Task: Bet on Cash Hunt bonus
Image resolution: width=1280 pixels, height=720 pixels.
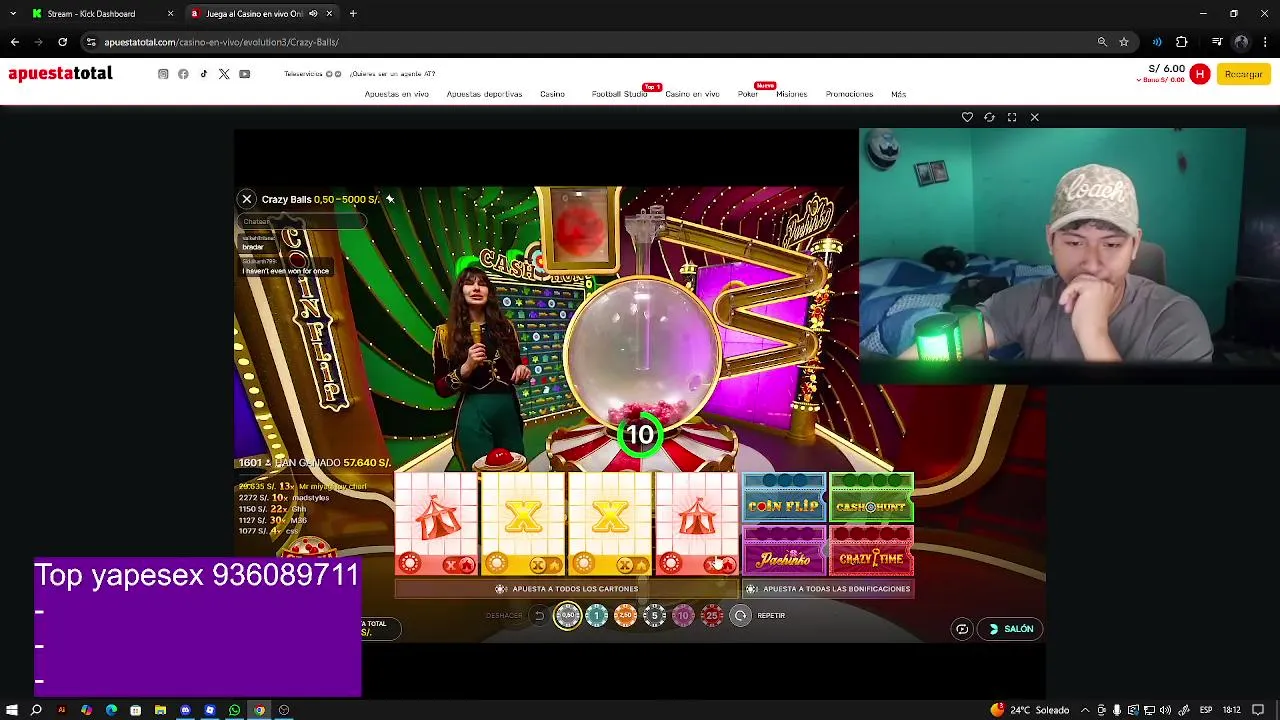Action: pyautogui.click(x=871, y=498)
